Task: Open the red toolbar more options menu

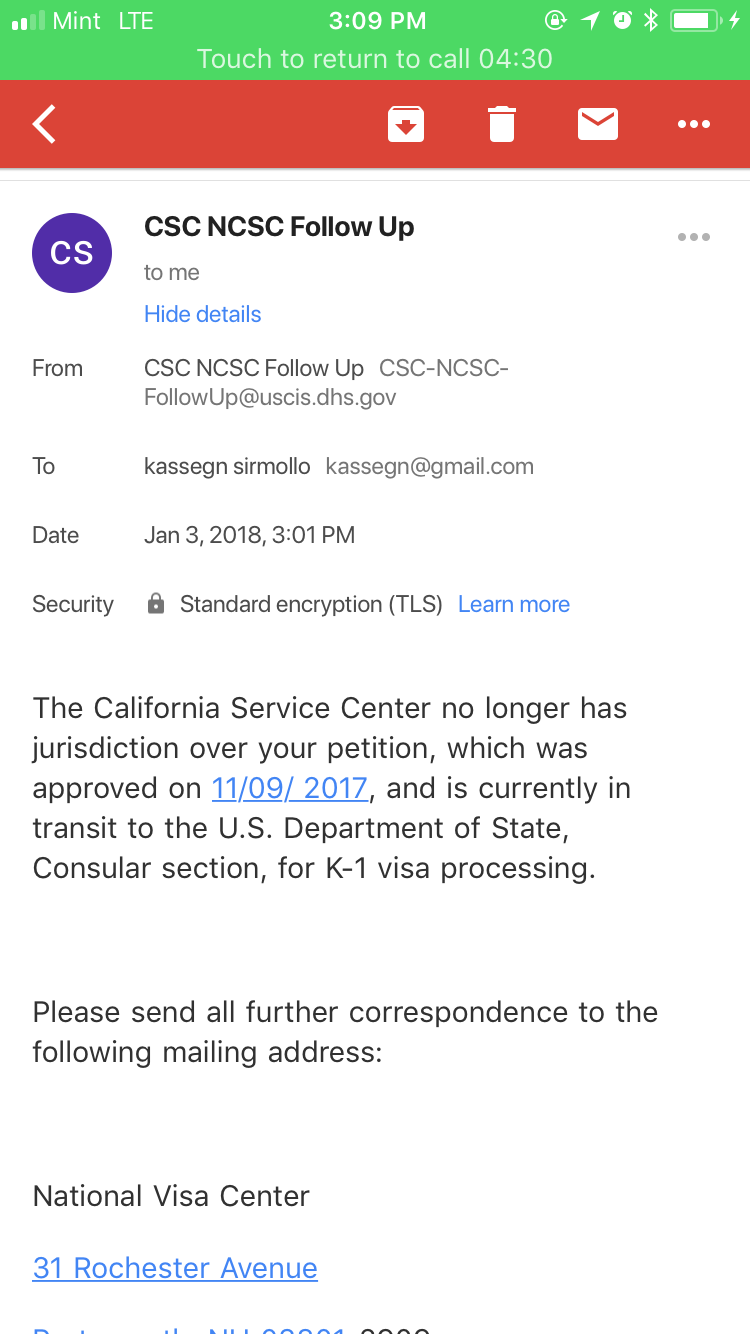Action: pyautogui.click(x=693, y=124)
